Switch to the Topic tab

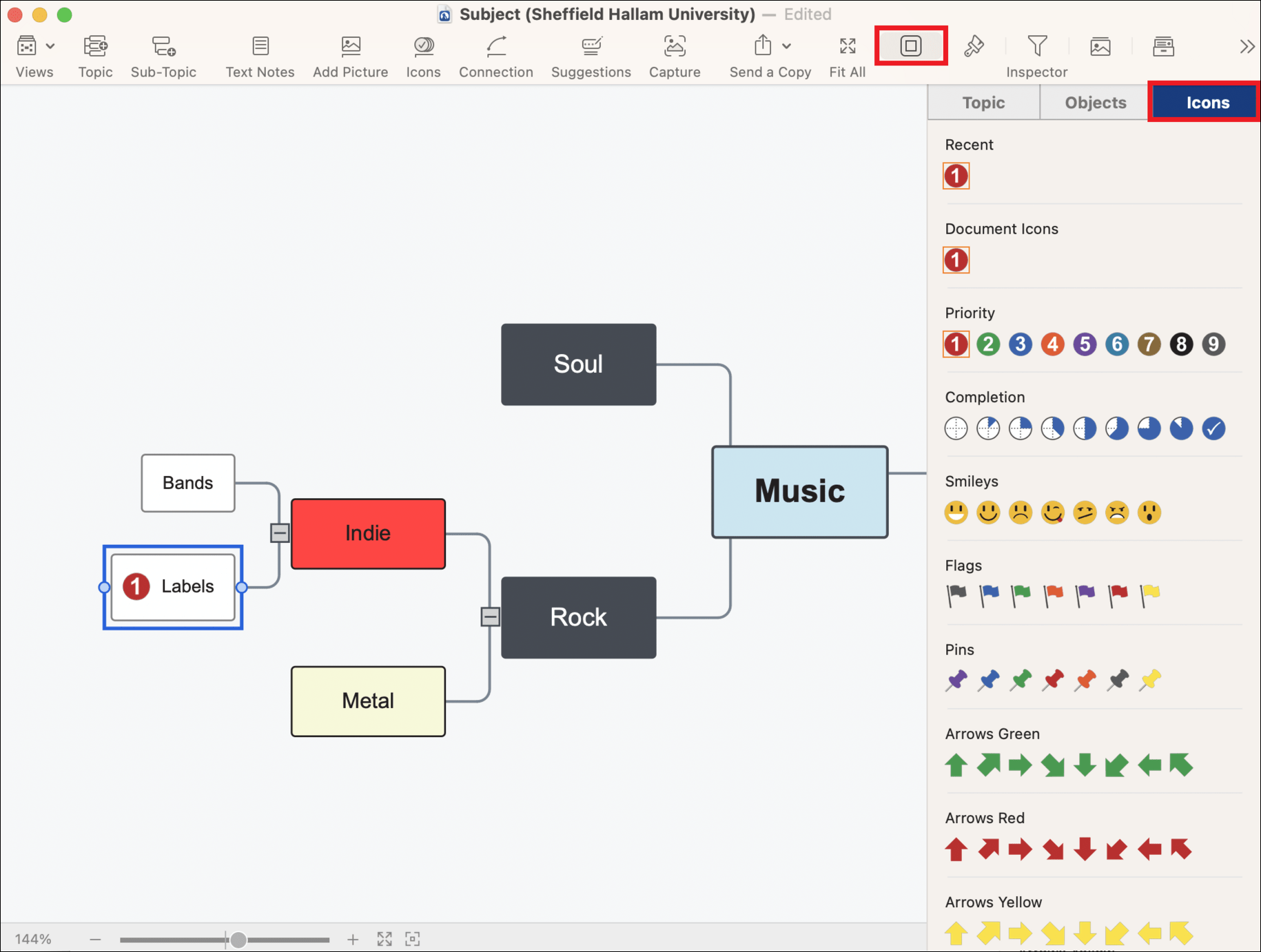point(983,103)
